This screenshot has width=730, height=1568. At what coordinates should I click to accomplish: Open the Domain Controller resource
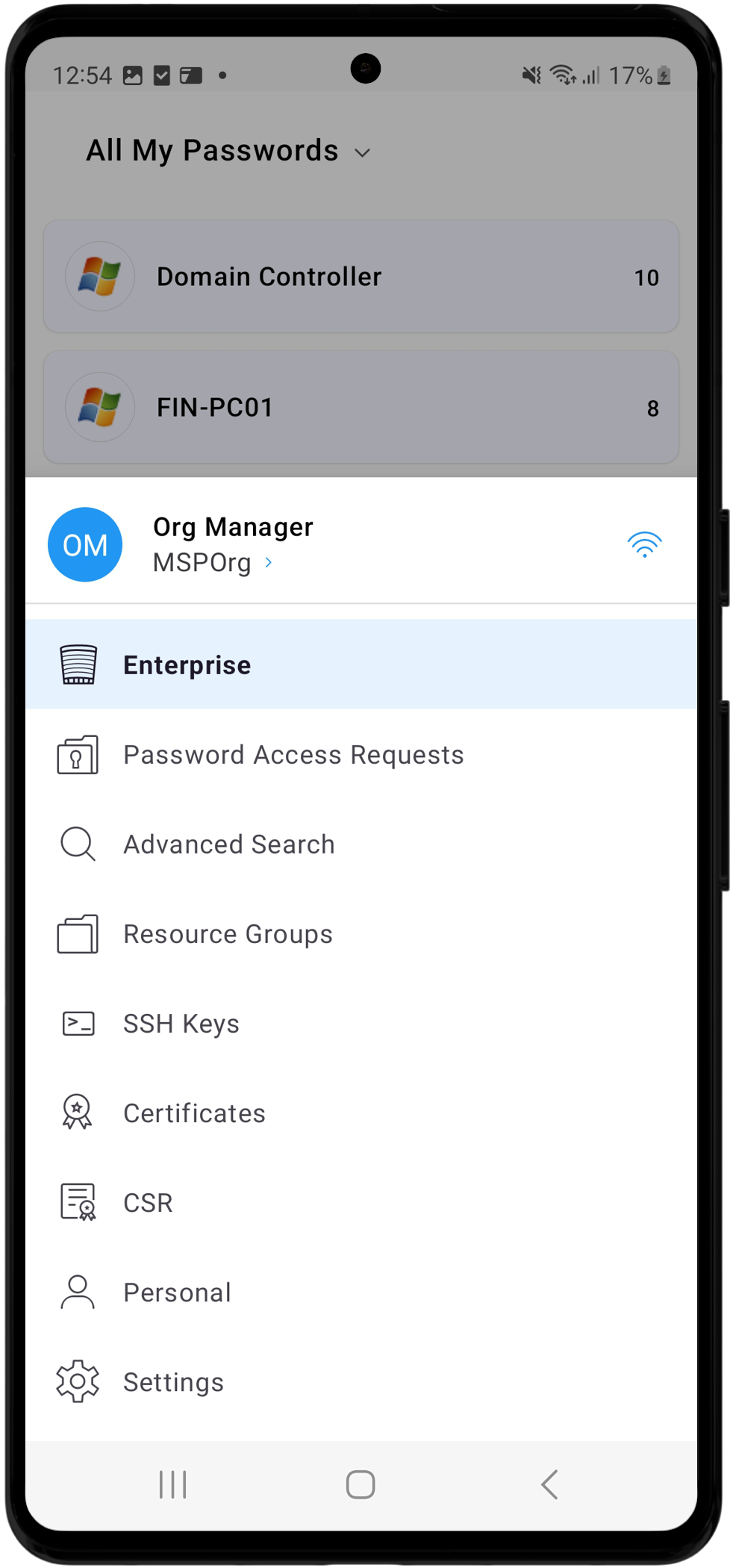(x=361, y=277)
